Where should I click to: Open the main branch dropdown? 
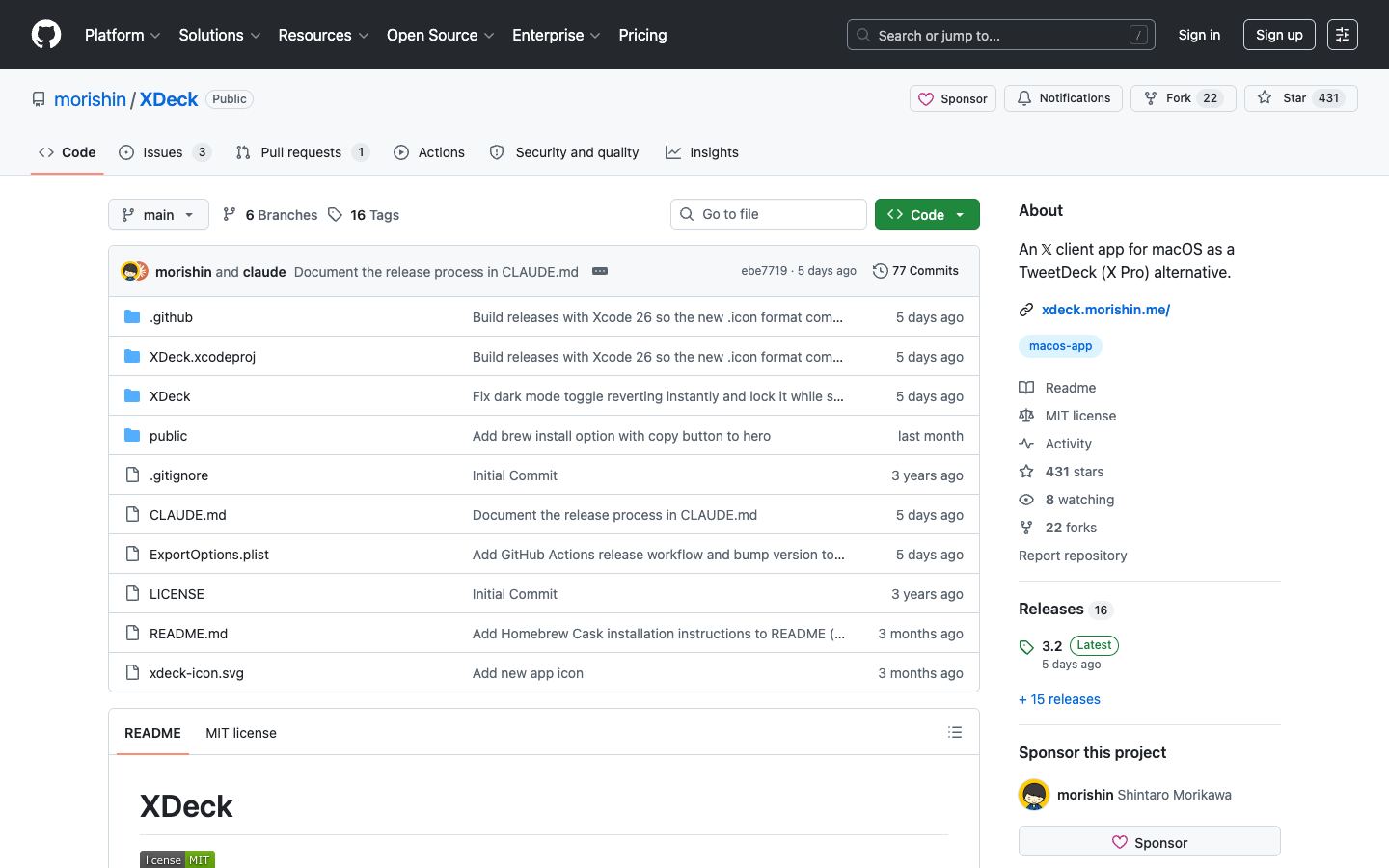point(158,214)
